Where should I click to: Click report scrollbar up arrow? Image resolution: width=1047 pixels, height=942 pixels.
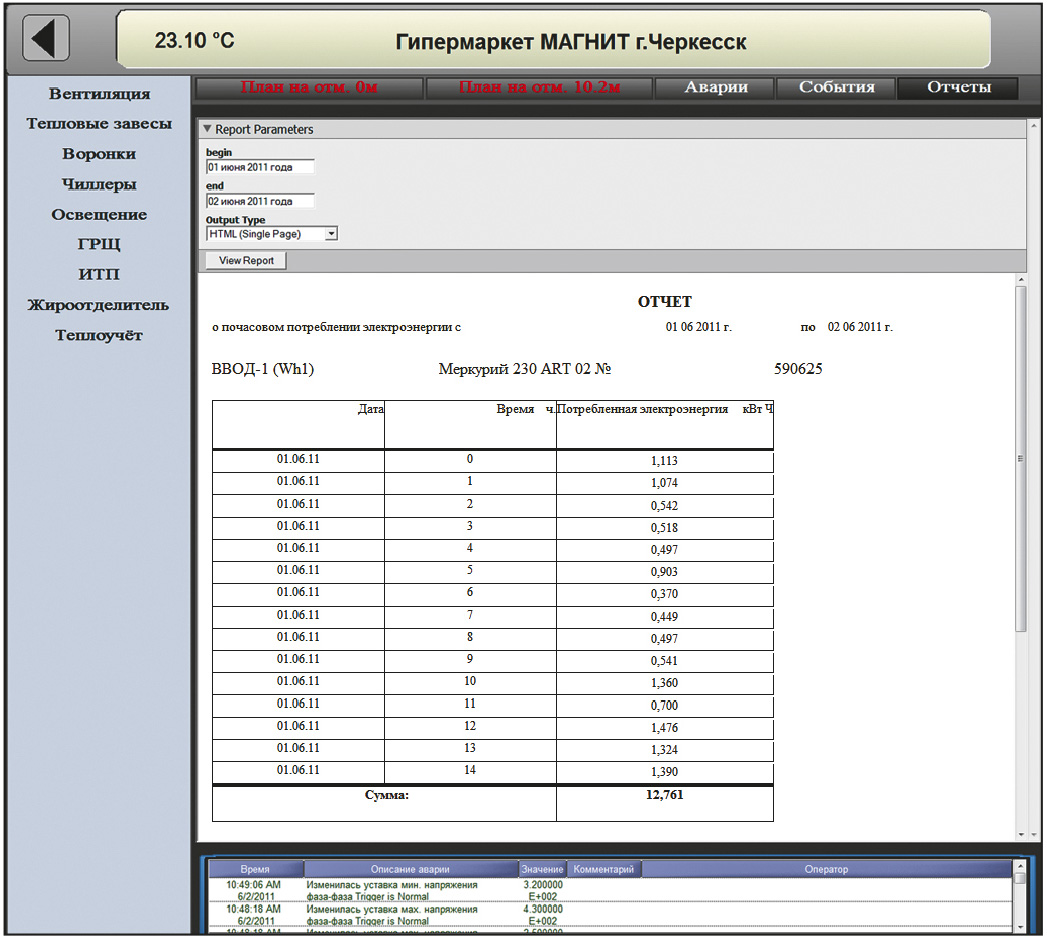coord(1020,278)
